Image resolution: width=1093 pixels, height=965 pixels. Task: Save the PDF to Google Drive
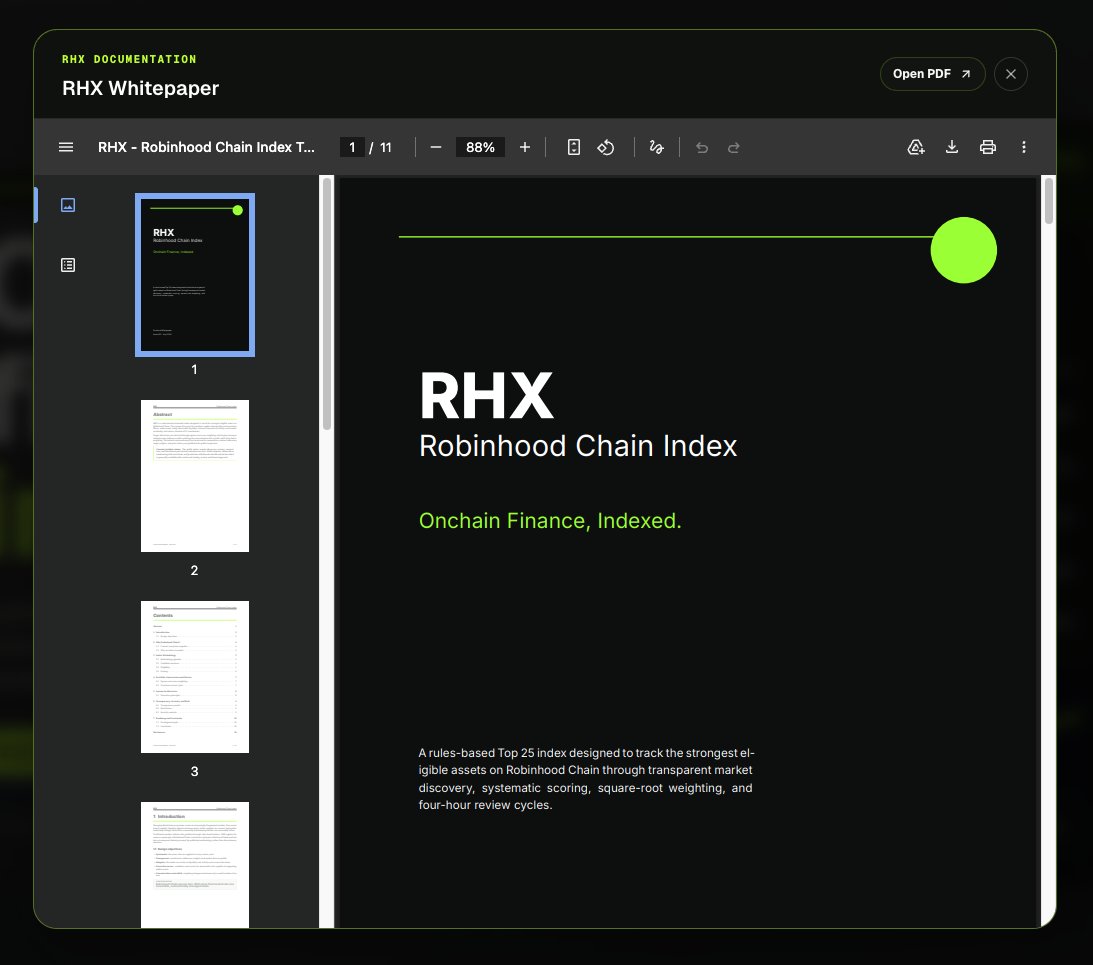(916, 147)
